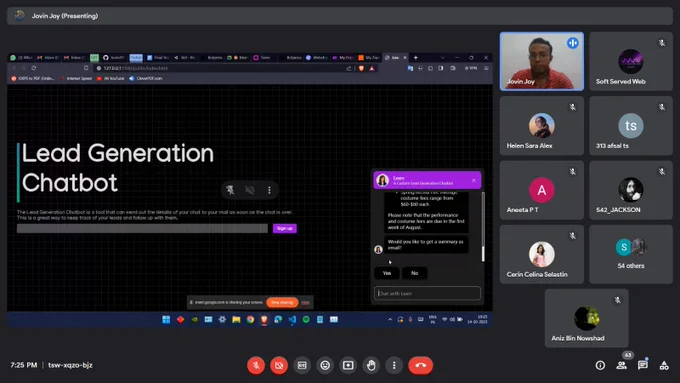Open the emoji reactions button

(x=325, y=365)
